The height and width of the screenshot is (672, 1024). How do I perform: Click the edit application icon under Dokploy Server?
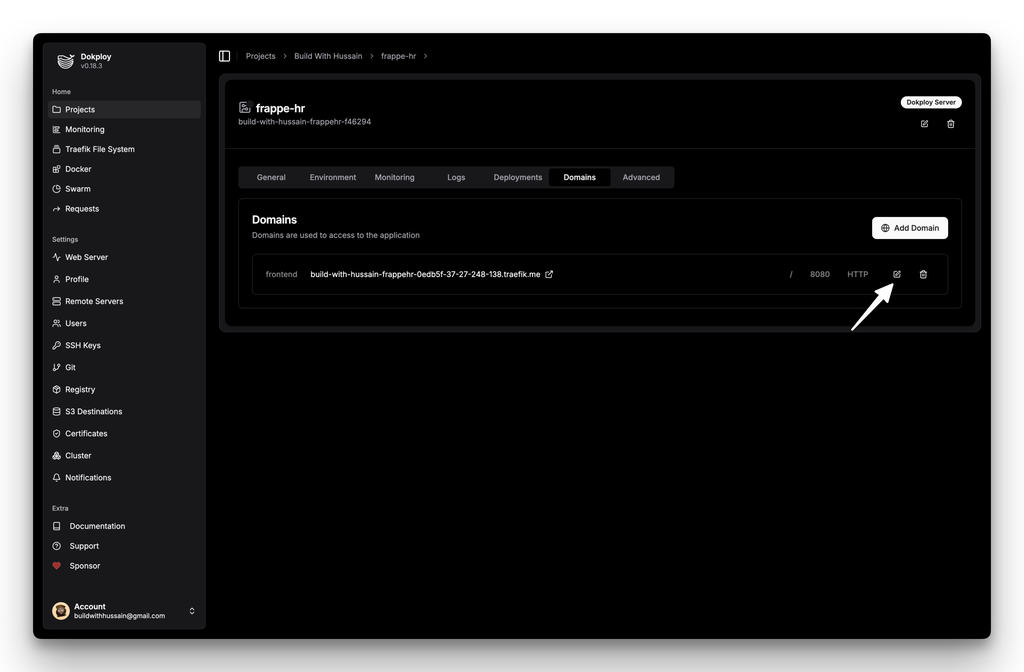(x=924, y=124)
